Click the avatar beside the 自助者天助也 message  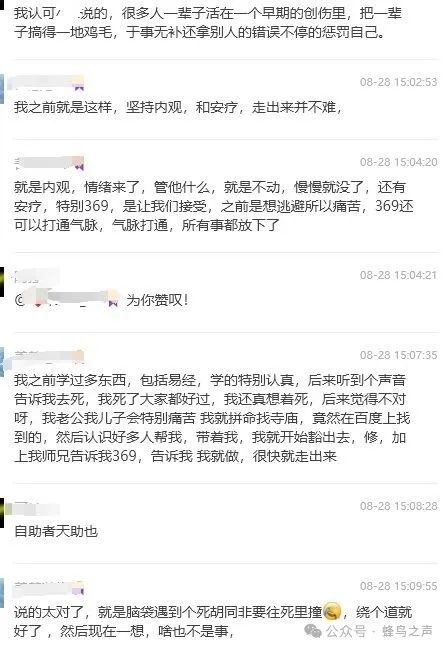tap(2, 513)
